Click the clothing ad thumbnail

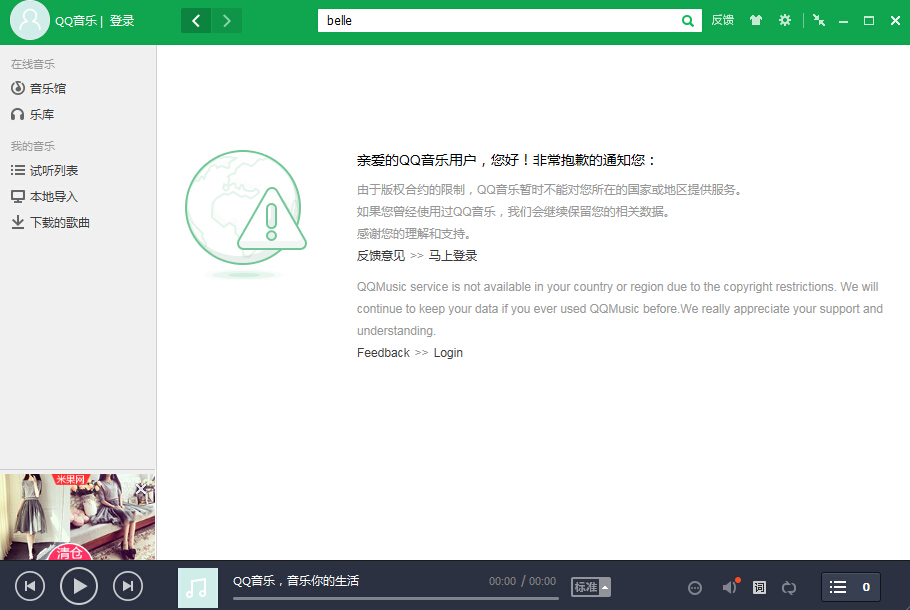coord(78,517)
